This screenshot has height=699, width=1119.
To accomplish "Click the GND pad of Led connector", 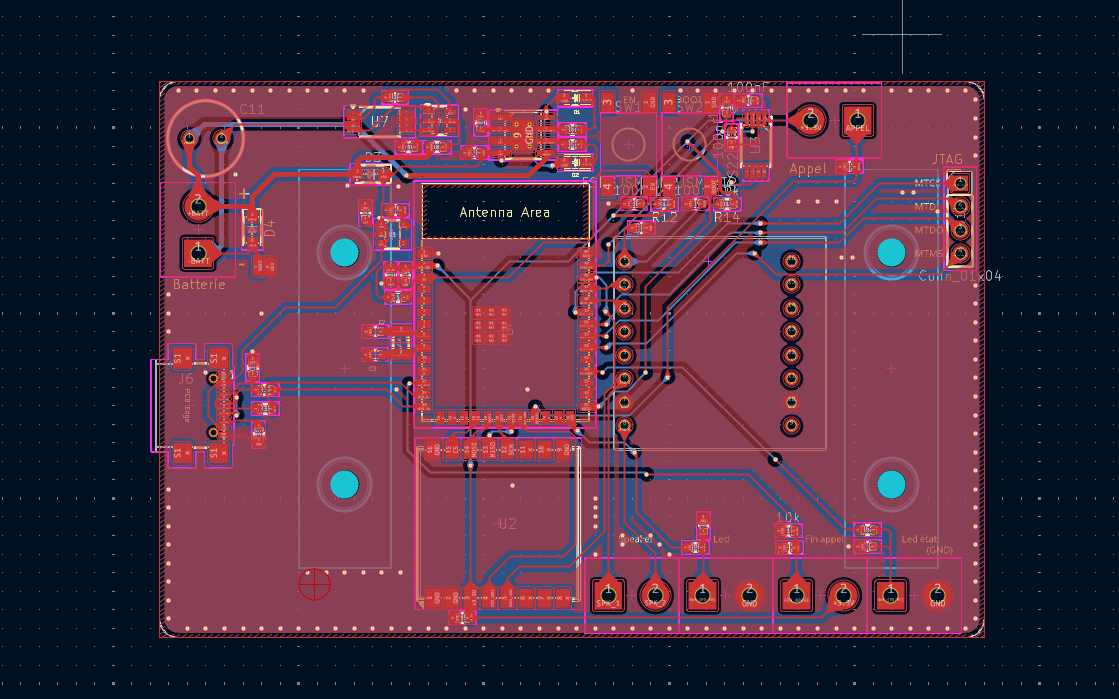I will [x=749, y=595].
